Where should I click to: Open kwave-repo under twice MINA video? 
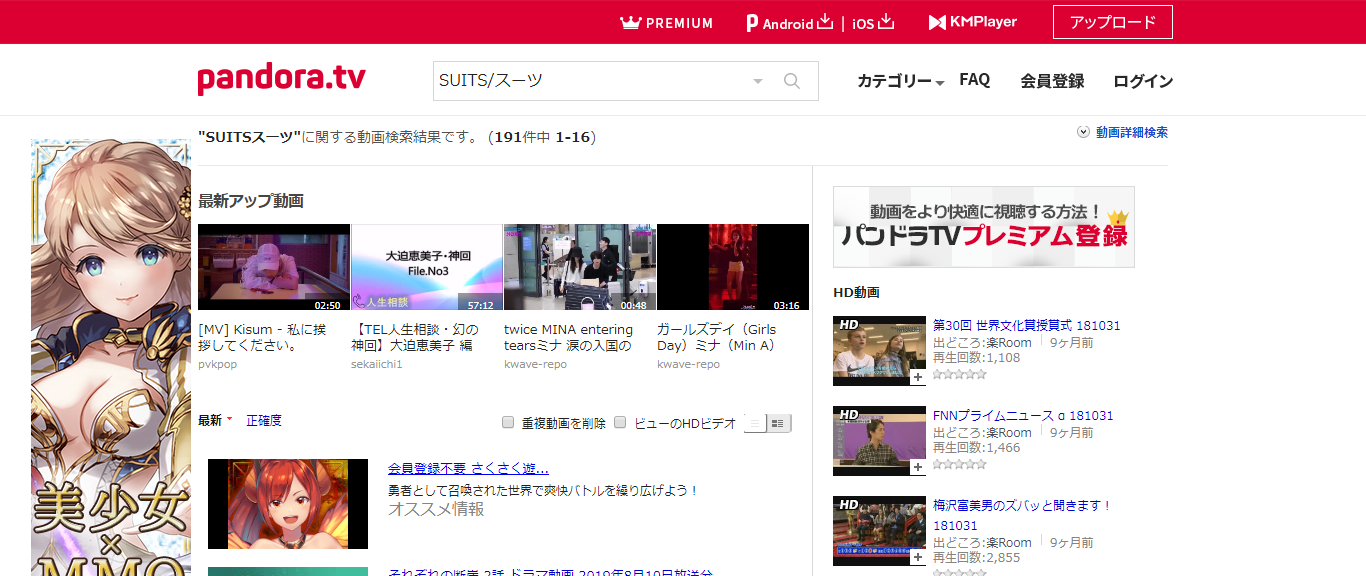pyautogui.click(x=535, y=364)
